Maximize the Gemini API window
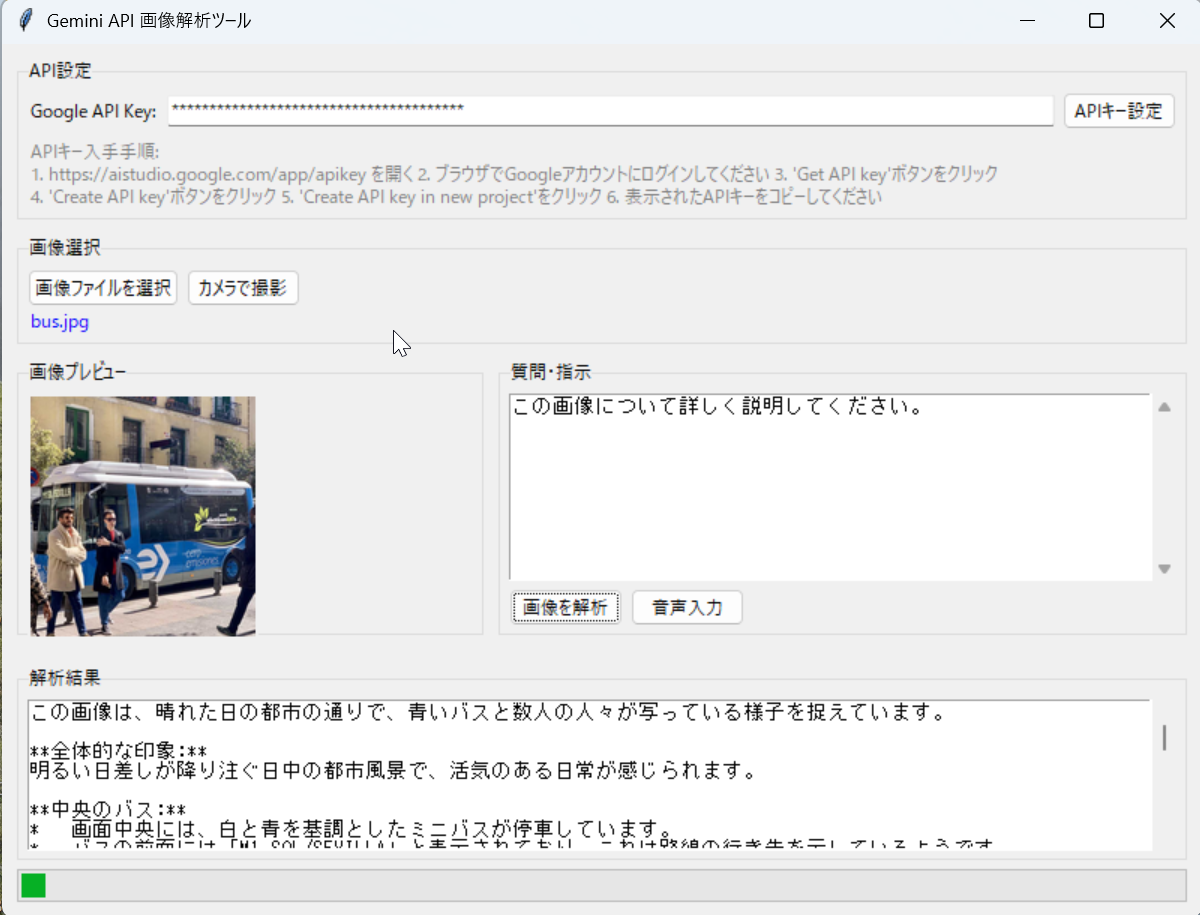This screenshot has width=1200, height=915. tap(1096, 20)
